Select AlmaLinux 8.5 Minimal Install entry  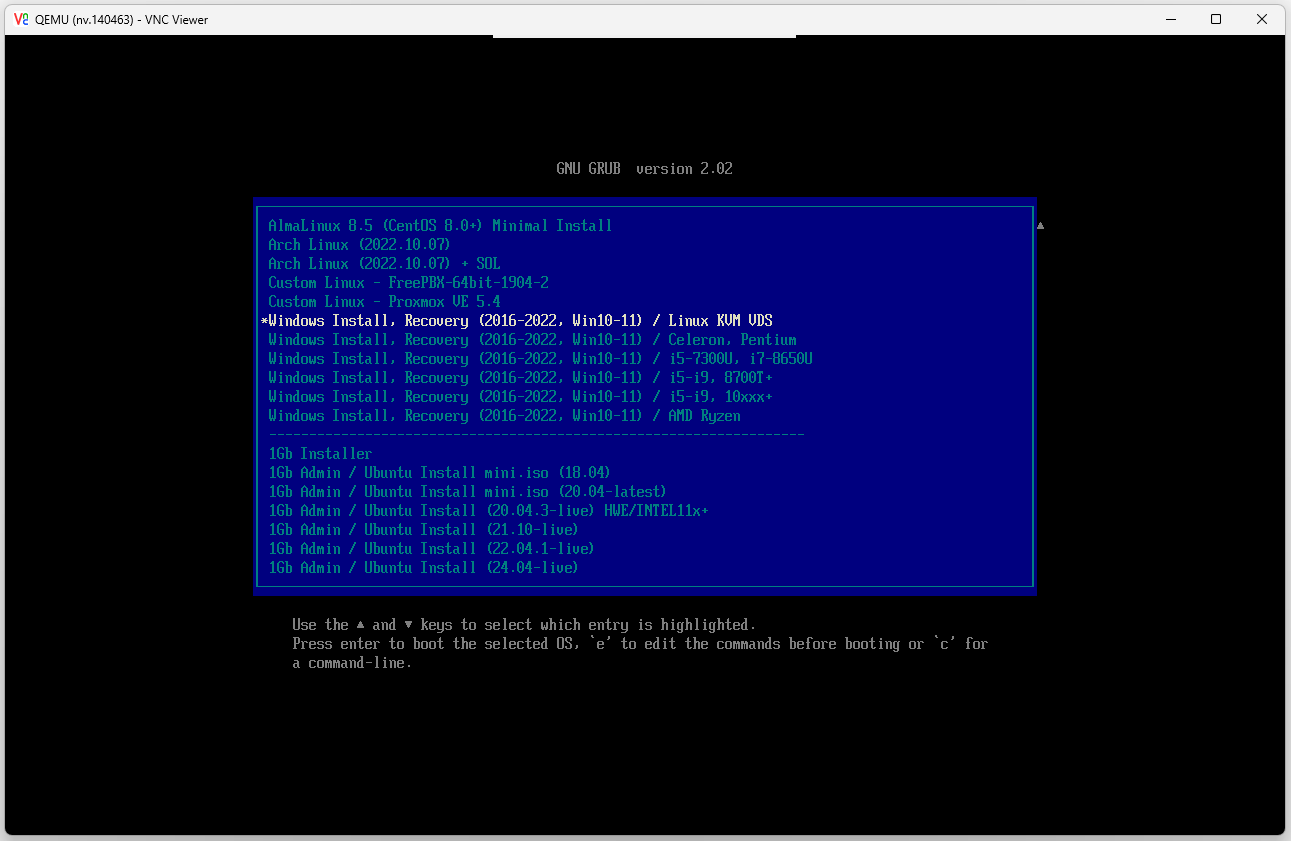click(x=440, y=226)
